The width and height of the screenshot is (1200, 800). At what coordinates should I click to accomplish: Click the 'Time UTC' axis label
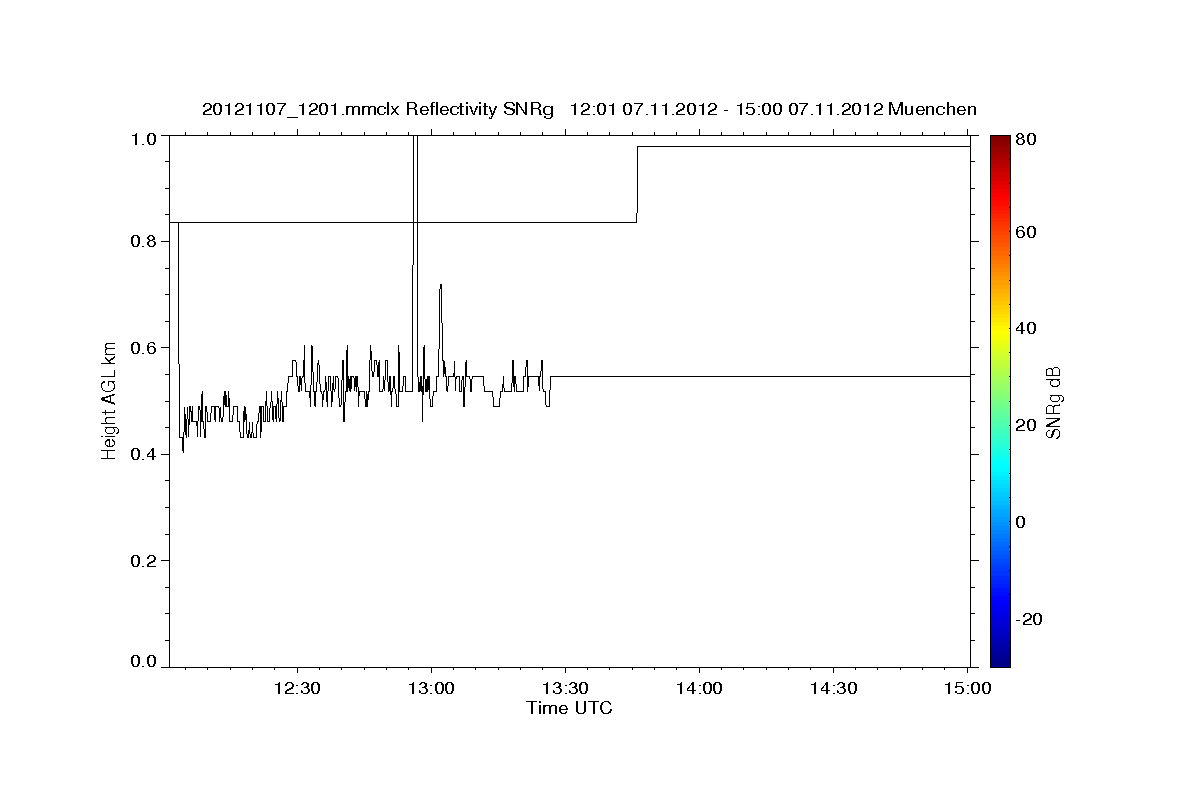point(569,708)
